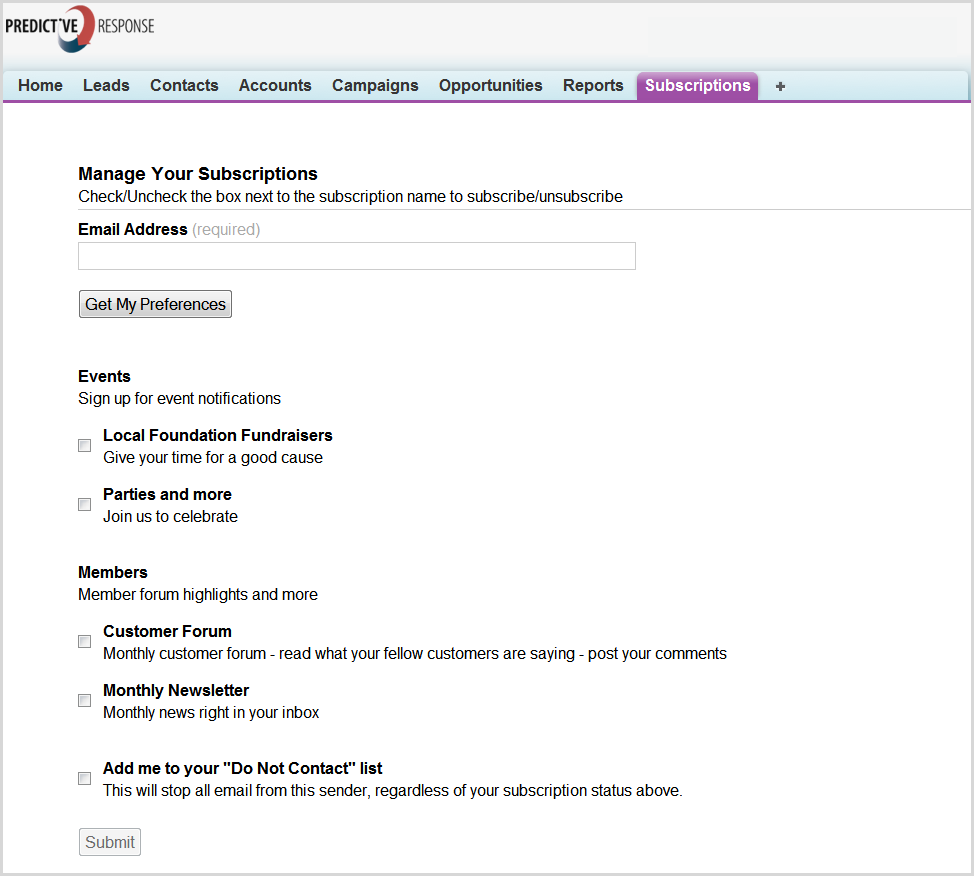The height and width of the screenshot is (876, 974).
Task: Check the Local Foundation Fundraisers box
Action: coord(85,446)
